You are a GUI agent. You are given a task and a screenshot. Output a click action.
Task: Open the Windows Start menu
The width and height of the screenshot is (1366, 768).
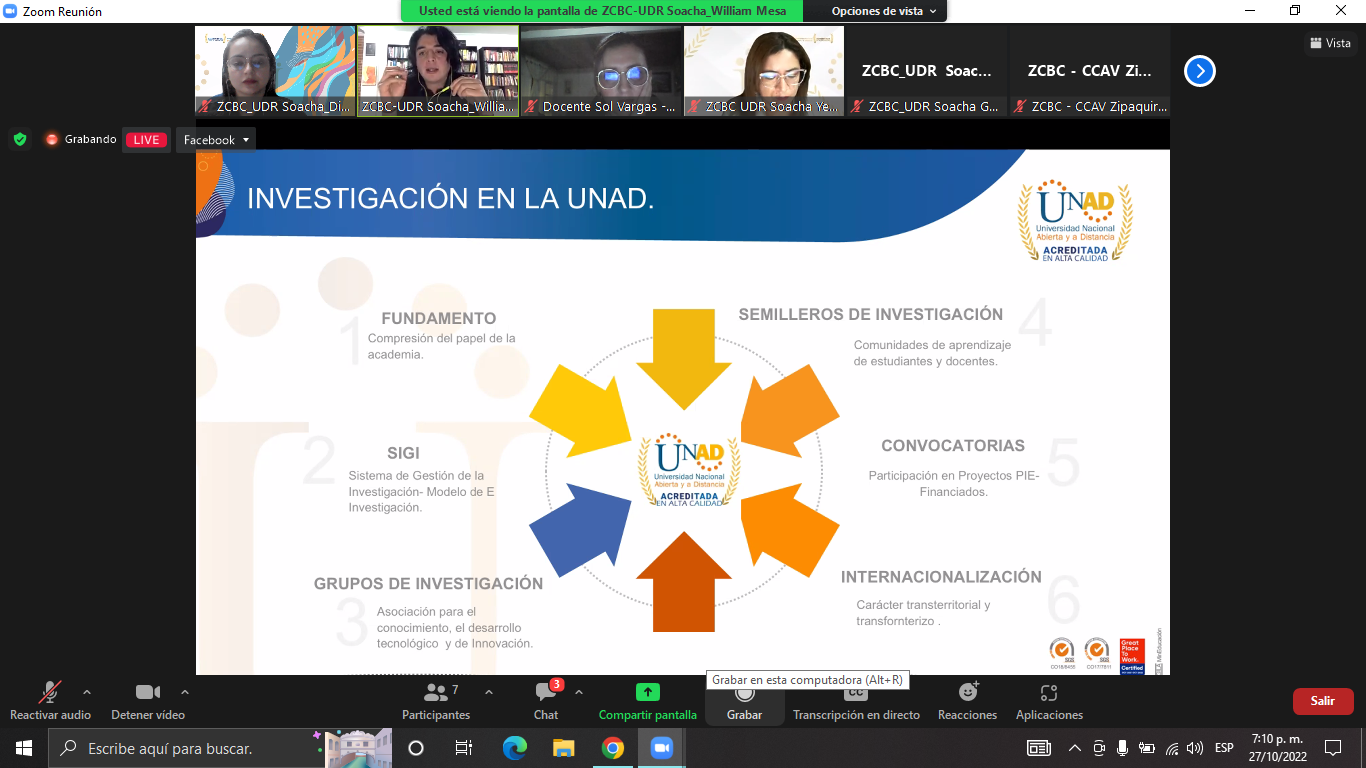pyautogui.click(x=23, y=748)
